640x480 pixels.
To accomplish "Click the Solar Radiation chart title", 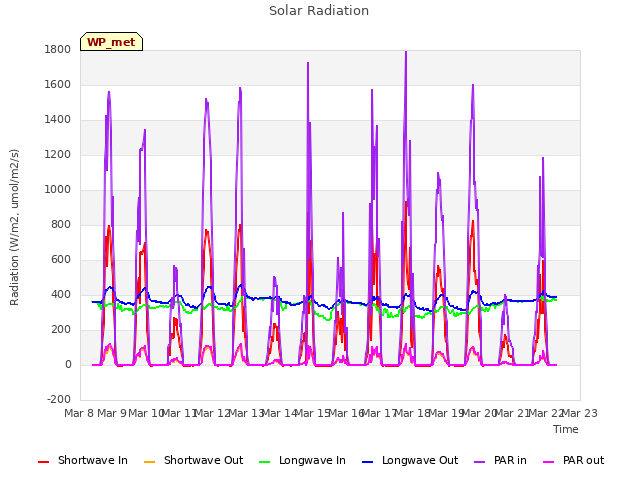I will (x=319, y=11).
